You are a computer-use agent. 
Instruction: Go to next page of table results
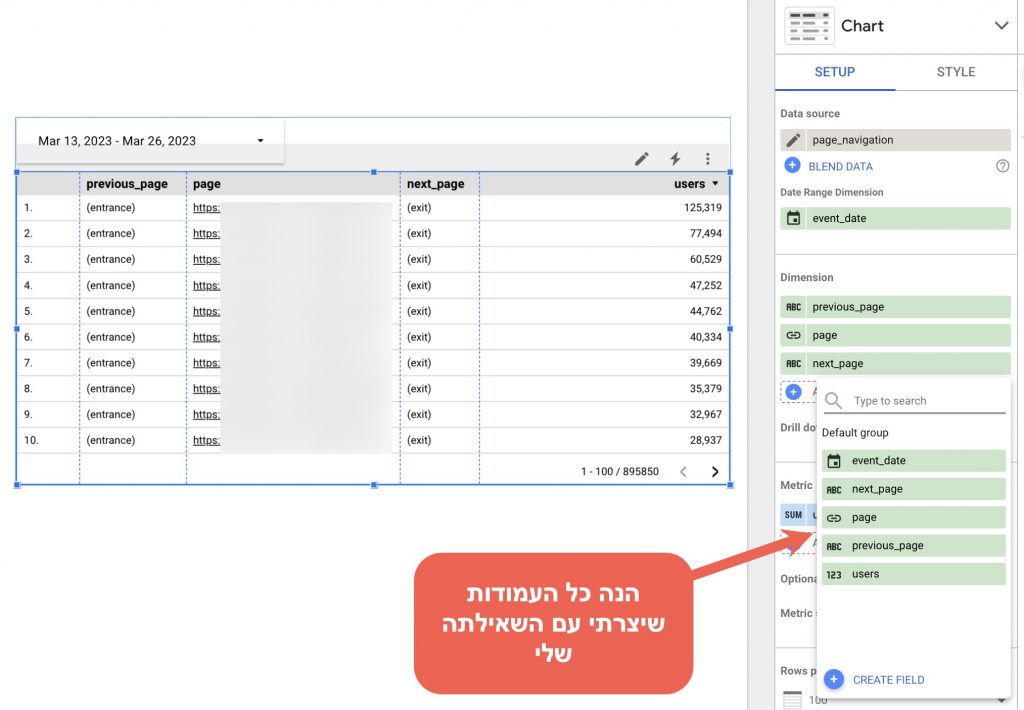coord(715,472)
